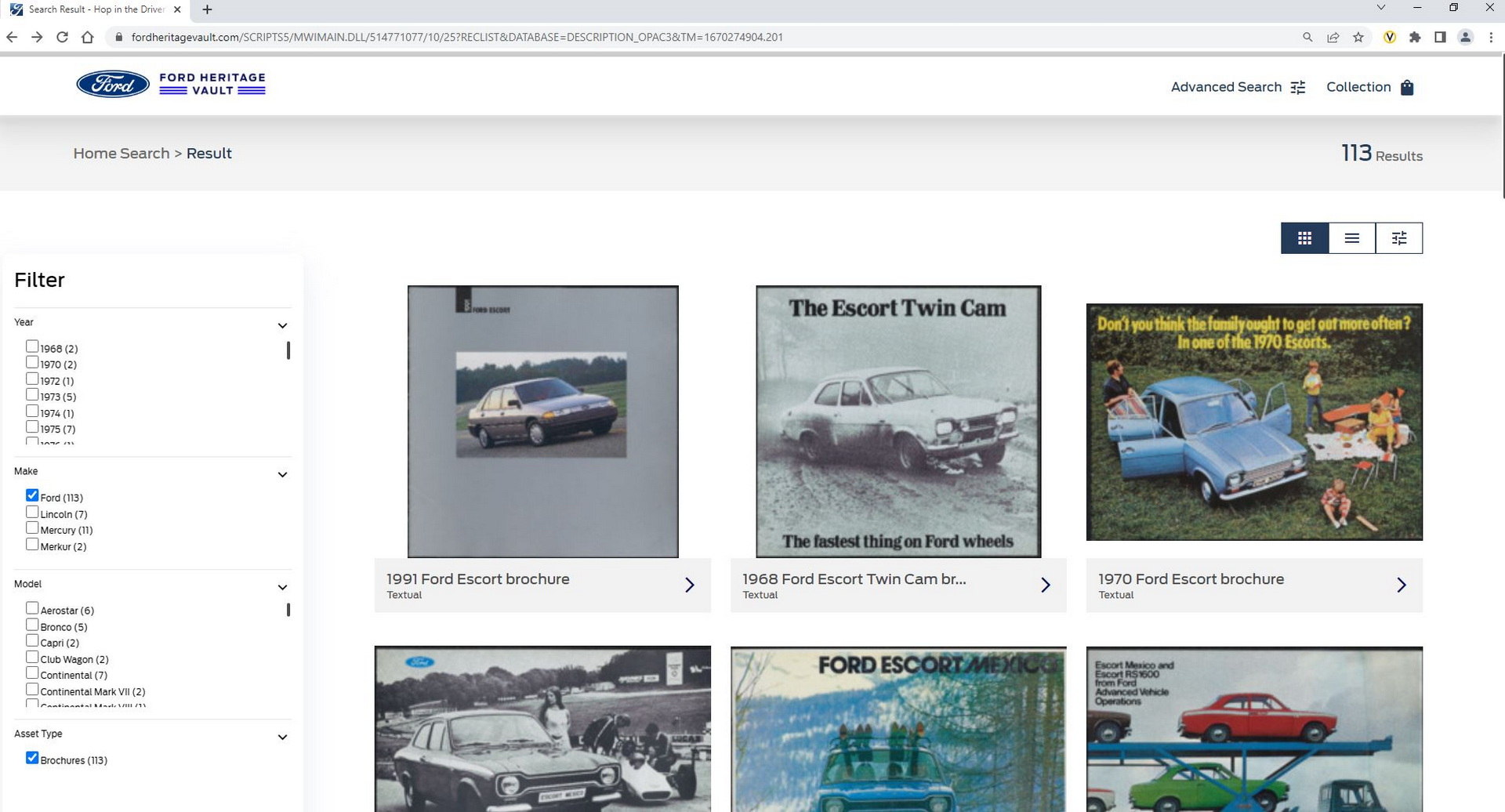
Task: Click the Advanced Search sliders icon
Action: (x=1298, y=88)
